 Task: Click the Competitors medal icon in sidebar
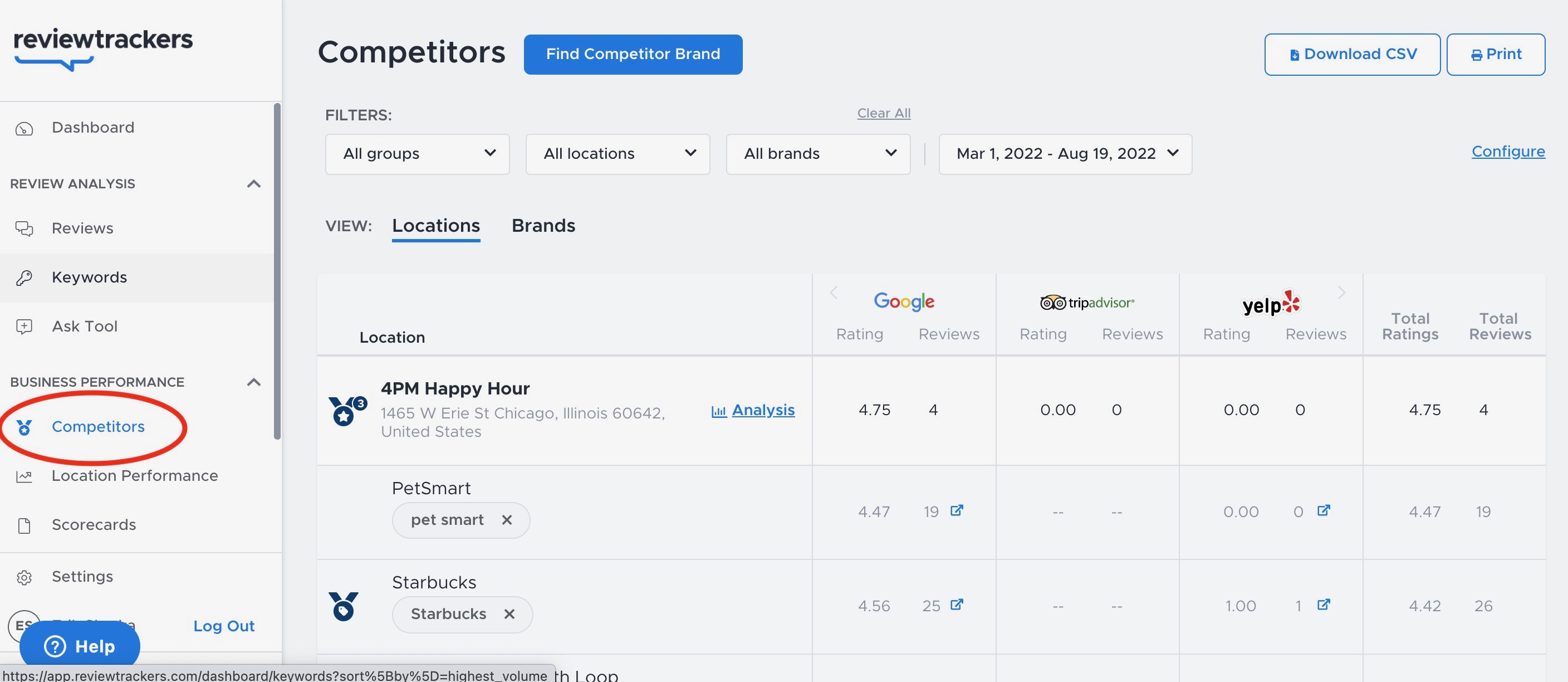point(24,427)
